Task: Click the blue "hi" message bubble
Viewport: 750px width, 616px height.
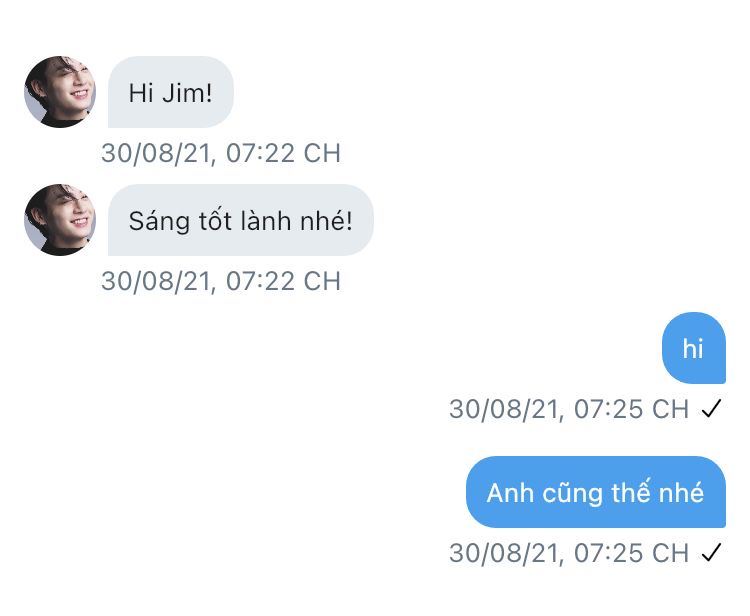Action: 693,348
